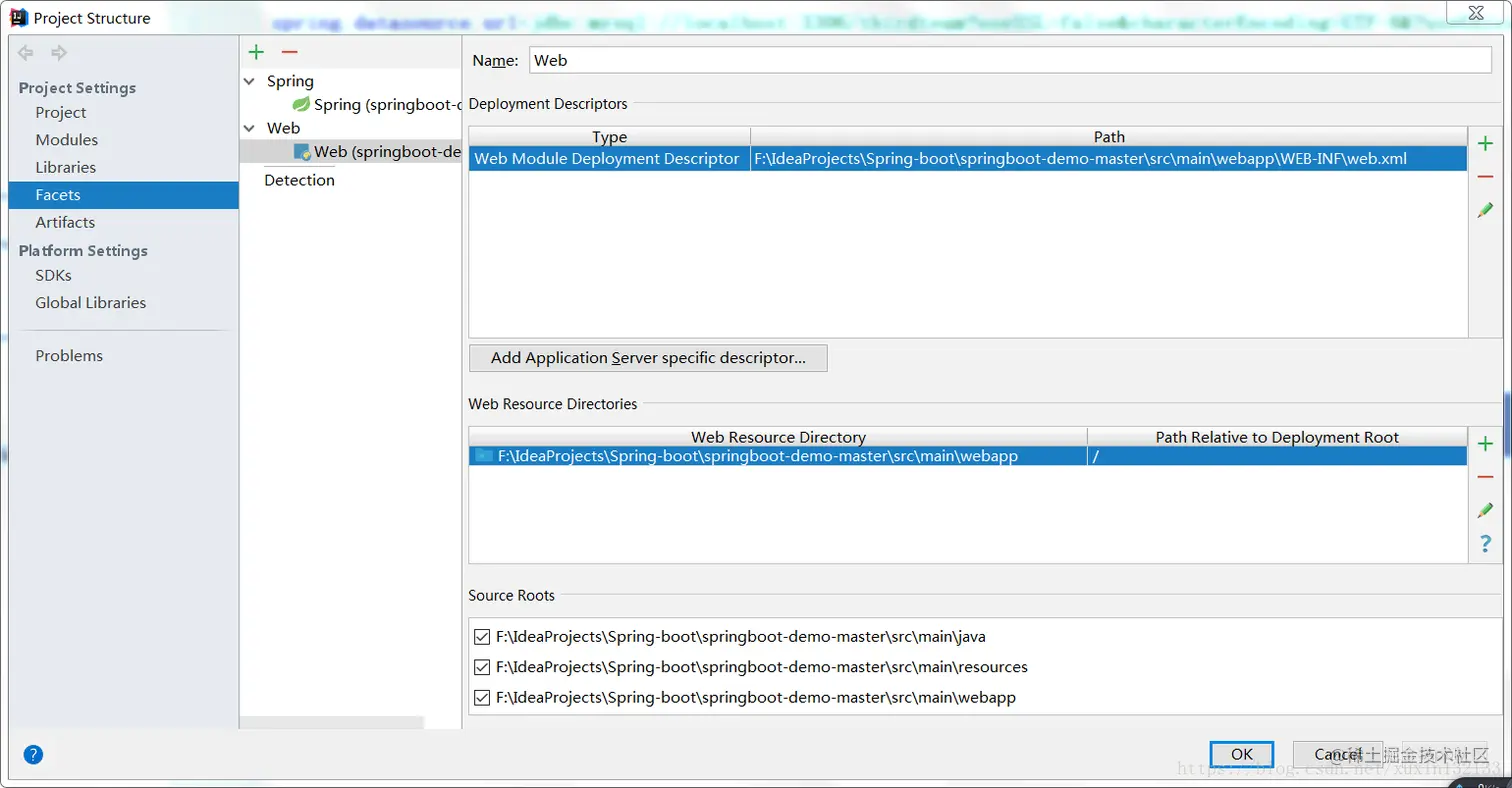The width and height of the screenshot is (1512, 788).
Task: Remove the selected facet with the minus icon
Action: (x=289, y=52)
